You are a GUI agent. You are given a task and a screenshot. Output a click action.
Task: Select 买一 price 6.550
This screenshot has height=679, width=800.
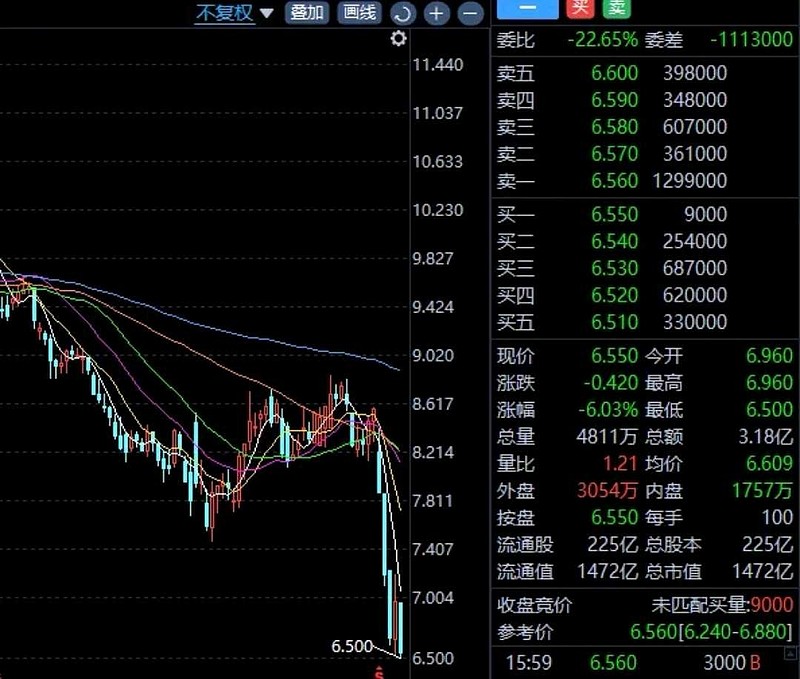[614, 215]
